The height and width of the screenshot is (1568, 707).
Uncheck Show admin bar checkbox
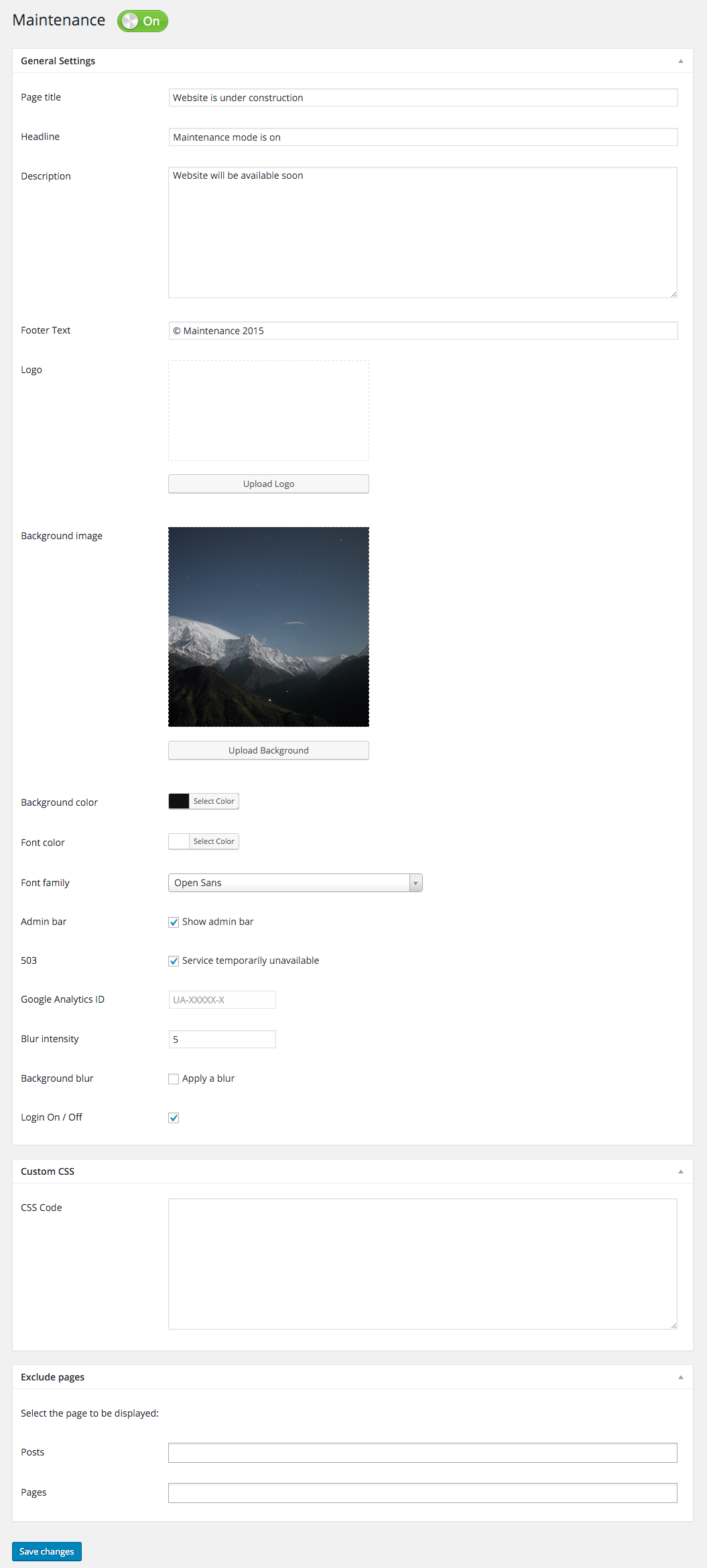[174, 922]
